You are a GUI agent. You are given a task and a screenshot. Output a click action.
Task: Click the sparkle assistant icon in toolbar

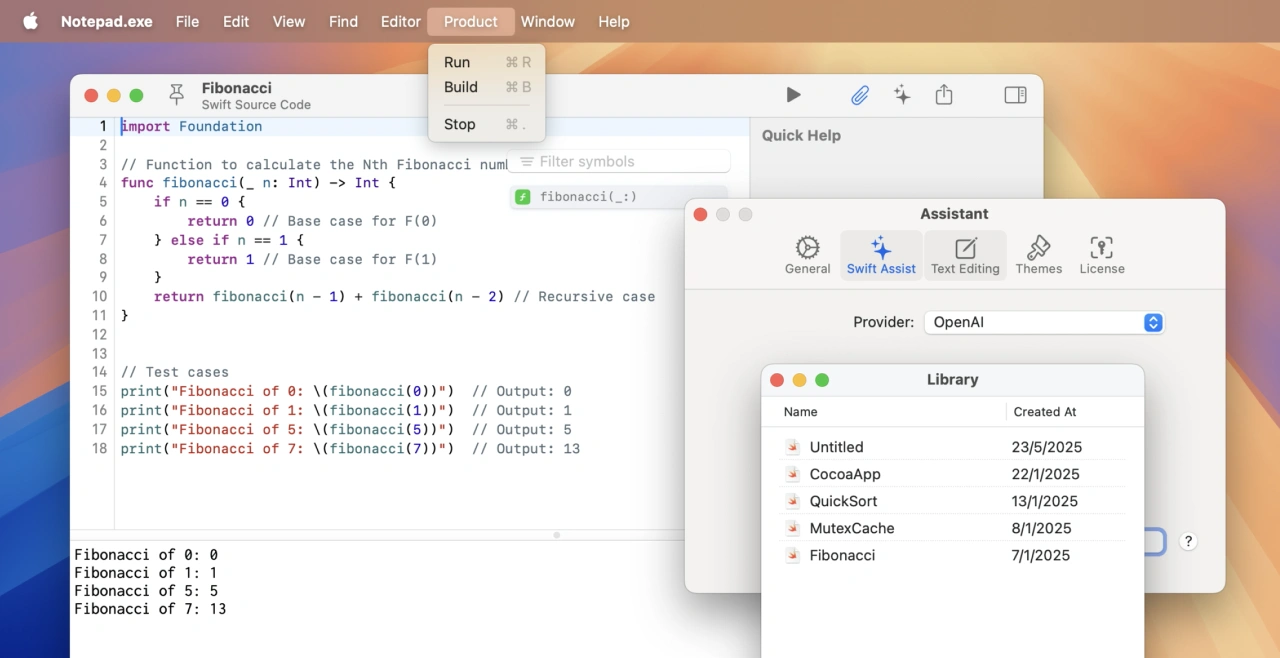point(902,95)
